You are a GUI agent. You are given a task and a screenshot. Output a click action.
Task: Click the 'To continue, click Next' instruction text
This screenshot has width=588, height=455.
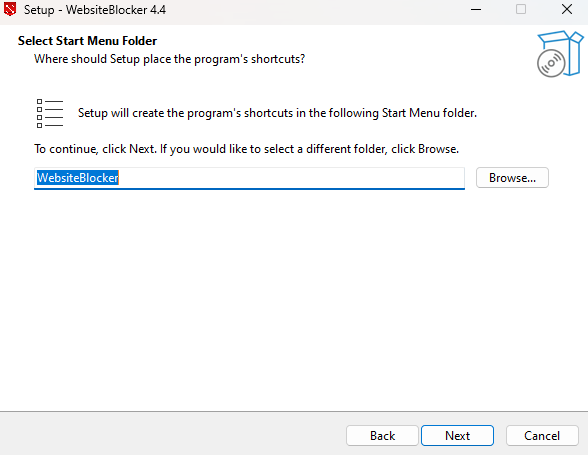click(x=246, y=149)
